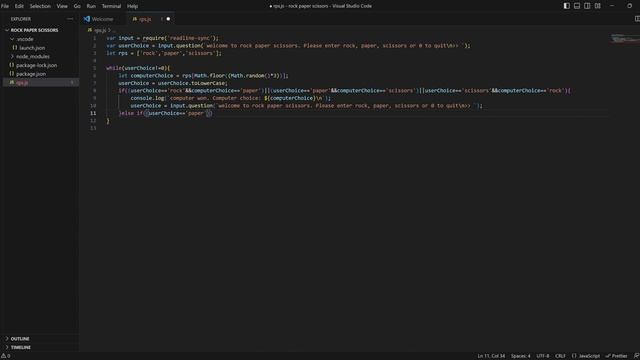Click line number 11 in gutter

93,113
